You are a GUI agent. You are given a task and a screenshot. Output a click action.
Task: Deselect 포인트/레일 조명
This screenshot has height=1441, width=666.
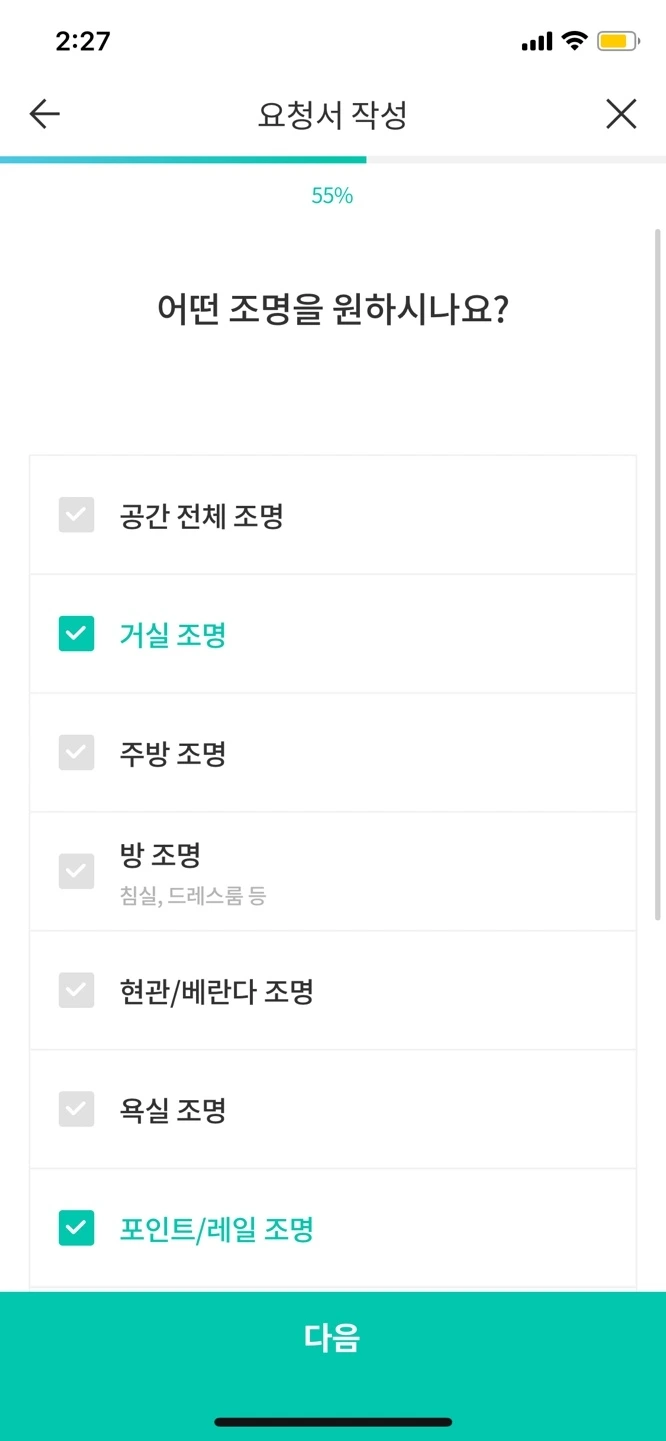[x=76, y=1228]
